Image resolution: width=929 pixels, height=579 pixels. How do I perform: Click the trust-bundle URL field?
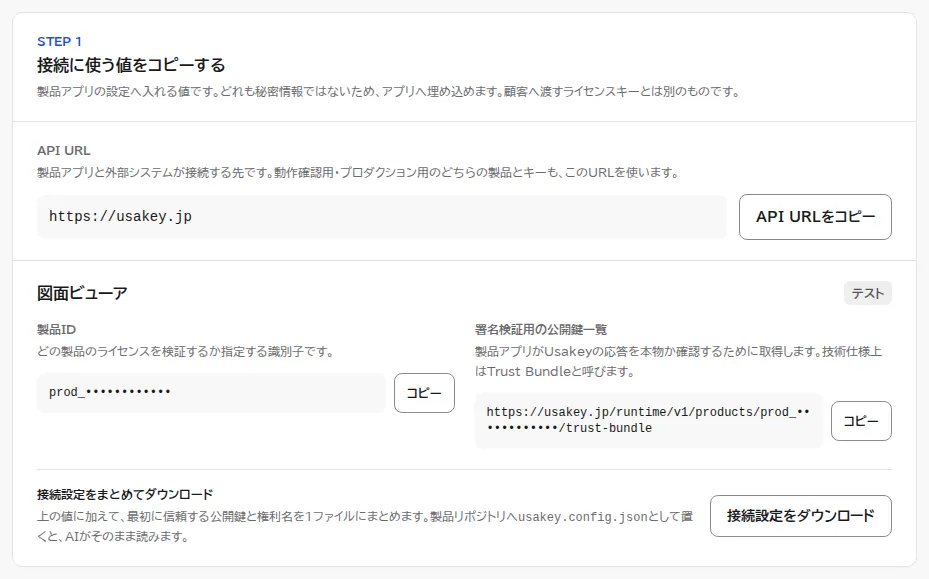[x=649, y=420]
